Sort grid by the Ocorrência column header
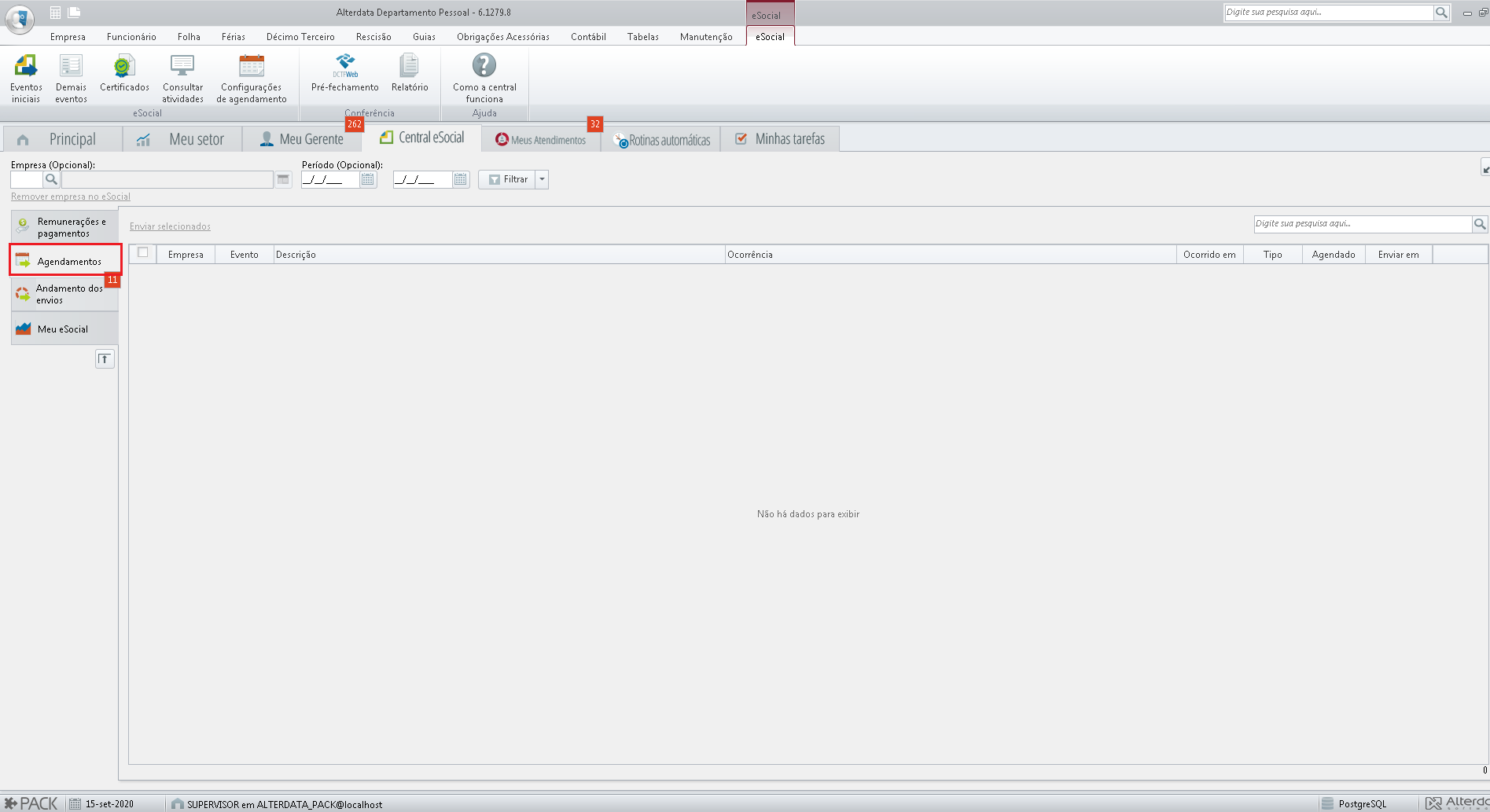Image resolution: width=1490 pixels, height=812 pixels. coord(951,255)
